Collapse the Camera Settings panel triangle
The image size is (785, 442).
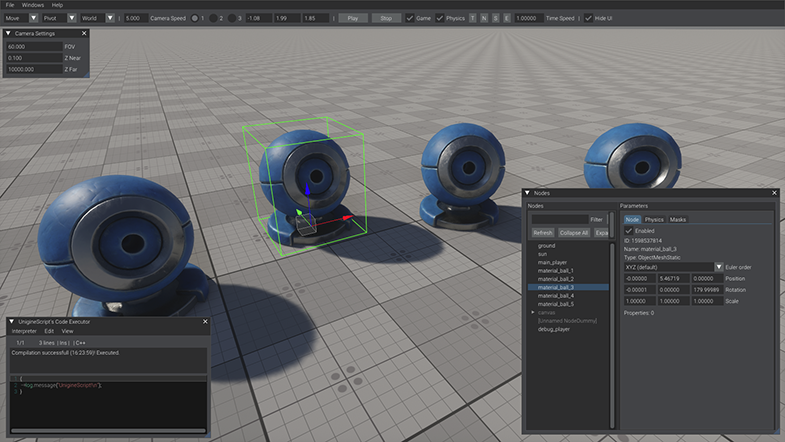pyautogui.click(x=9, y=34)
